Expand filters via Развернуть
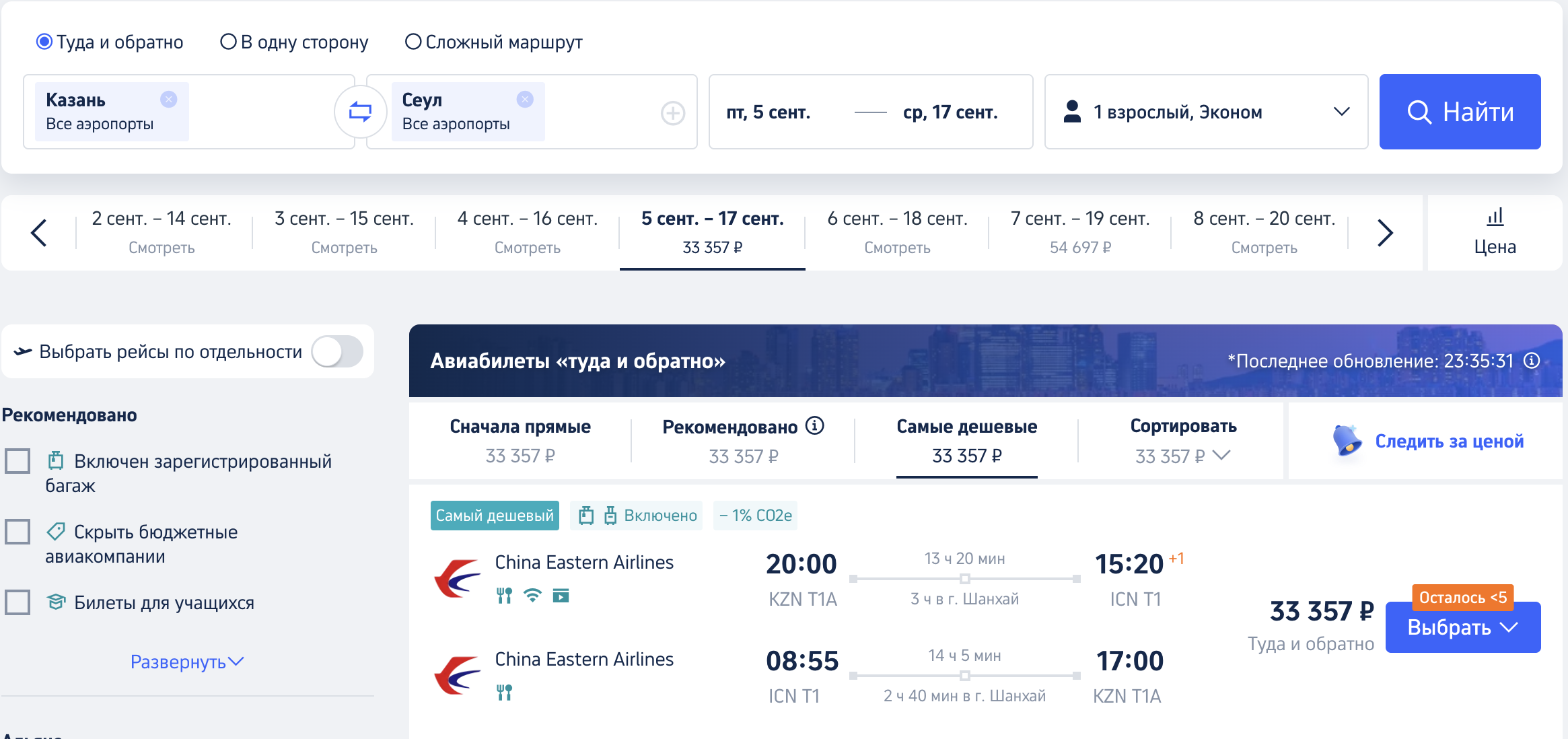The height and width of the screenshot is (739, 1568). (x=187, y=662)
